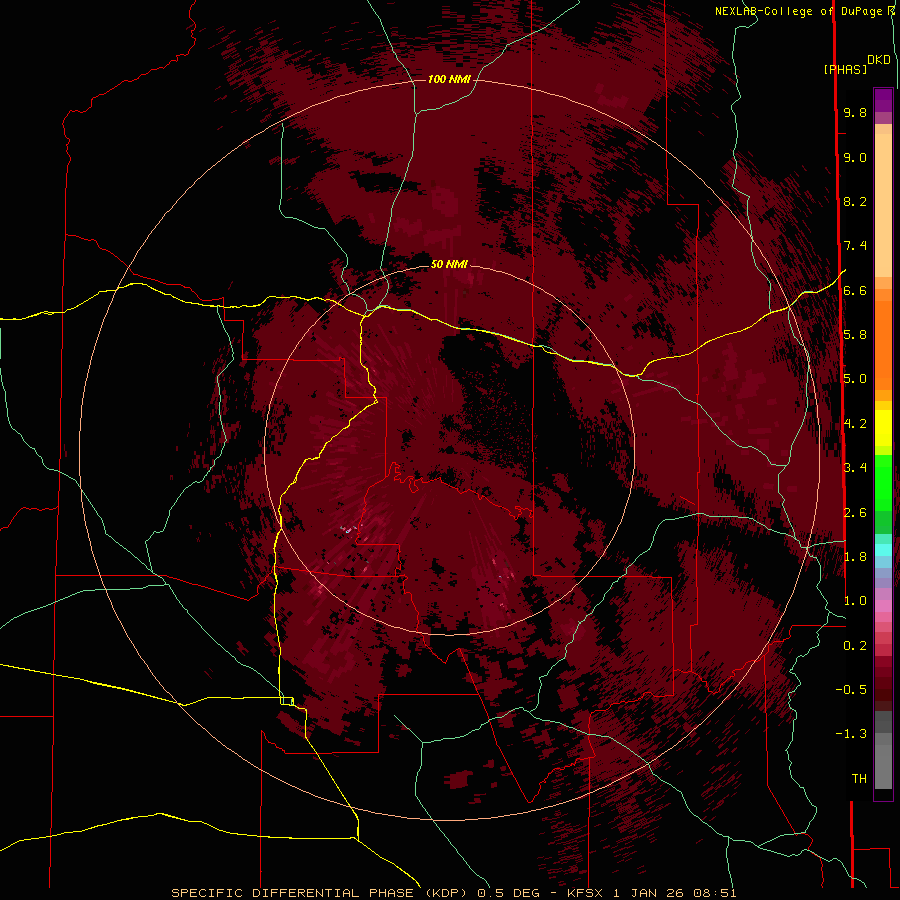
Task: Click the "100 NMI" range ring label
Action: point(449,79)
